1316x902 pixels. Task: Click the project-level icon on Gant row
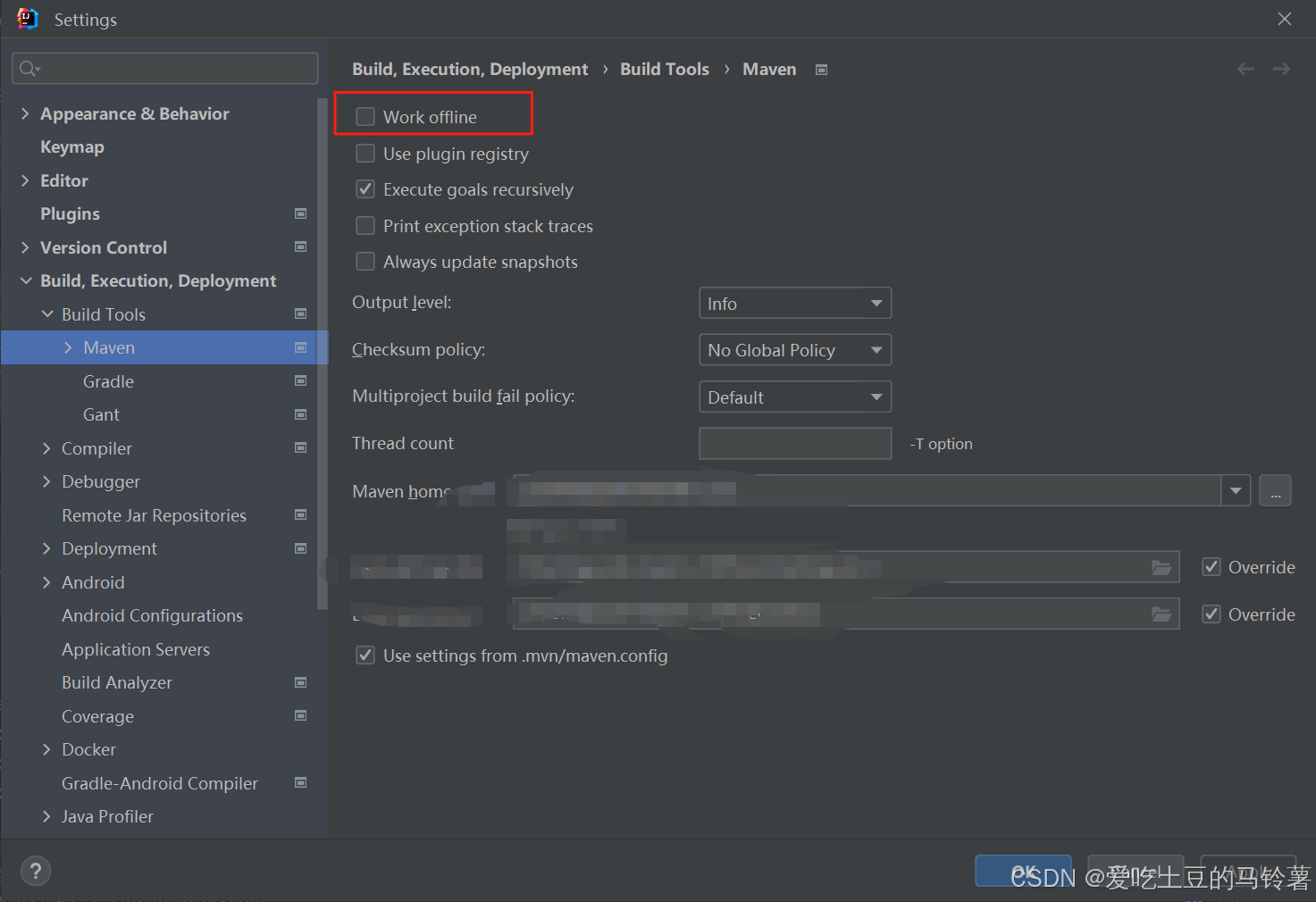coord(301,414)
